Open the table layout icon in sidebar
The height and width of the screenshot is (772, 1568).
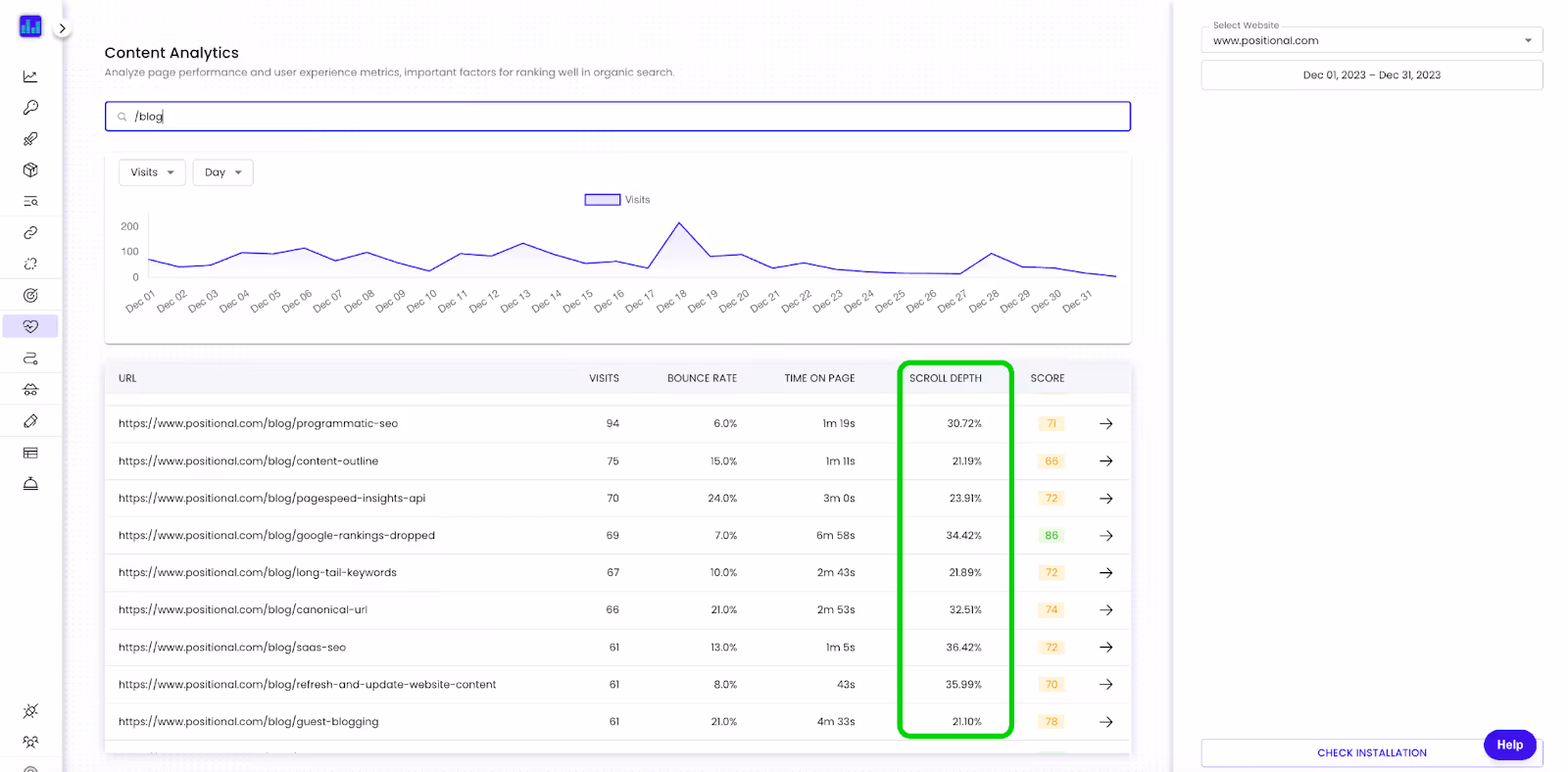pos(30,453)
